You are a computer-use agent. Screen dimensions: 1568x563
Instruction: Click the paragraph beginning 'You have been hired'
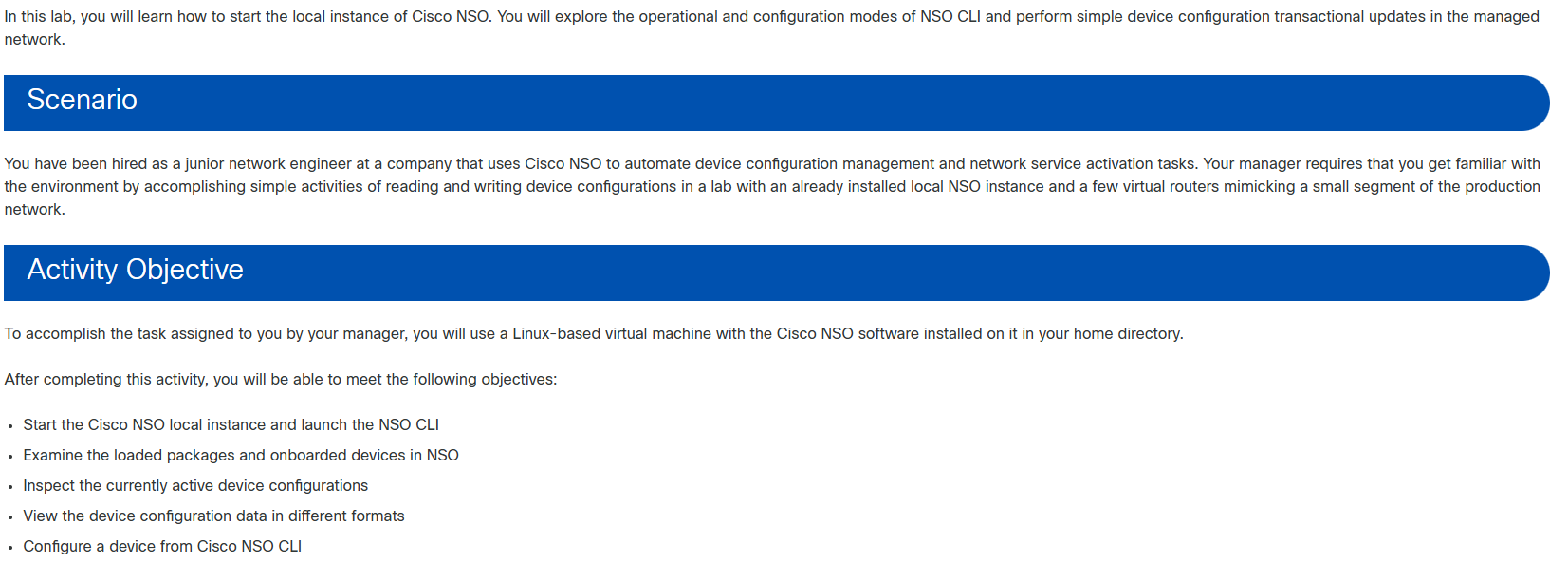[x=772, y=186]
